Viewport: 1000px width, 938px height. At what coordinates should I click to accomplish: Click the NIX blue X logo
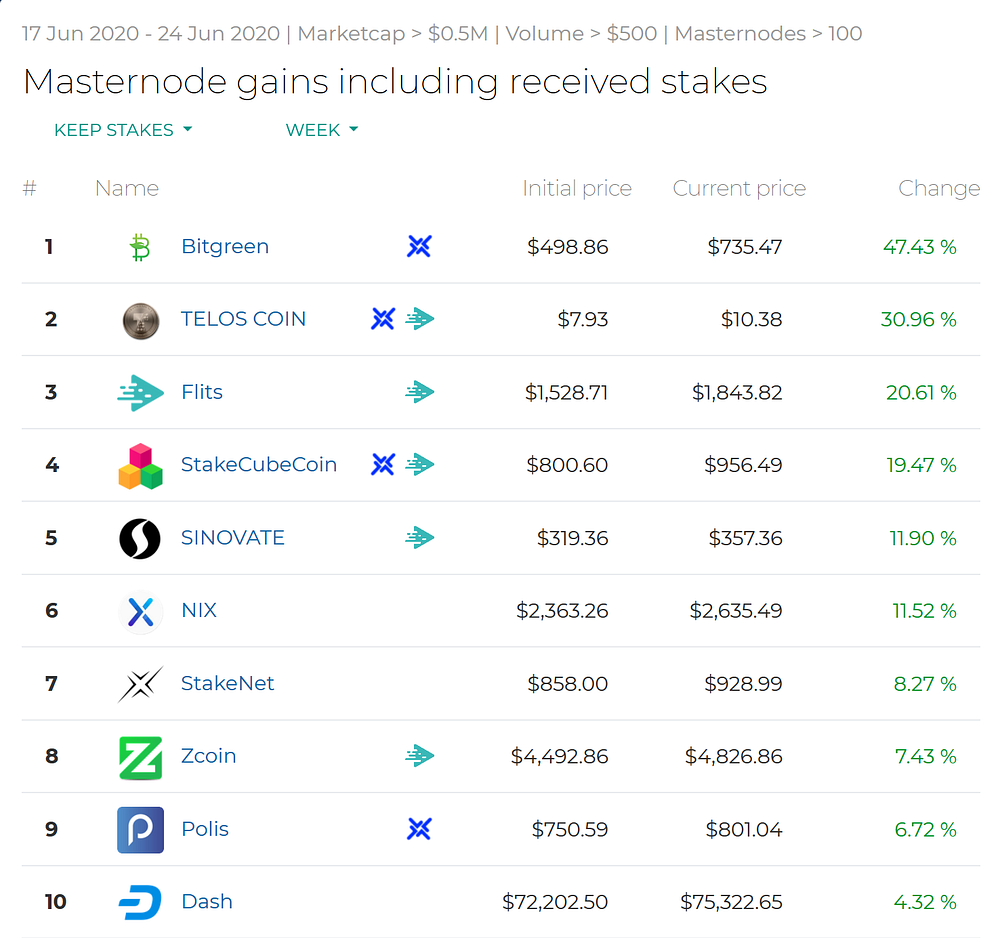[140, 611]
